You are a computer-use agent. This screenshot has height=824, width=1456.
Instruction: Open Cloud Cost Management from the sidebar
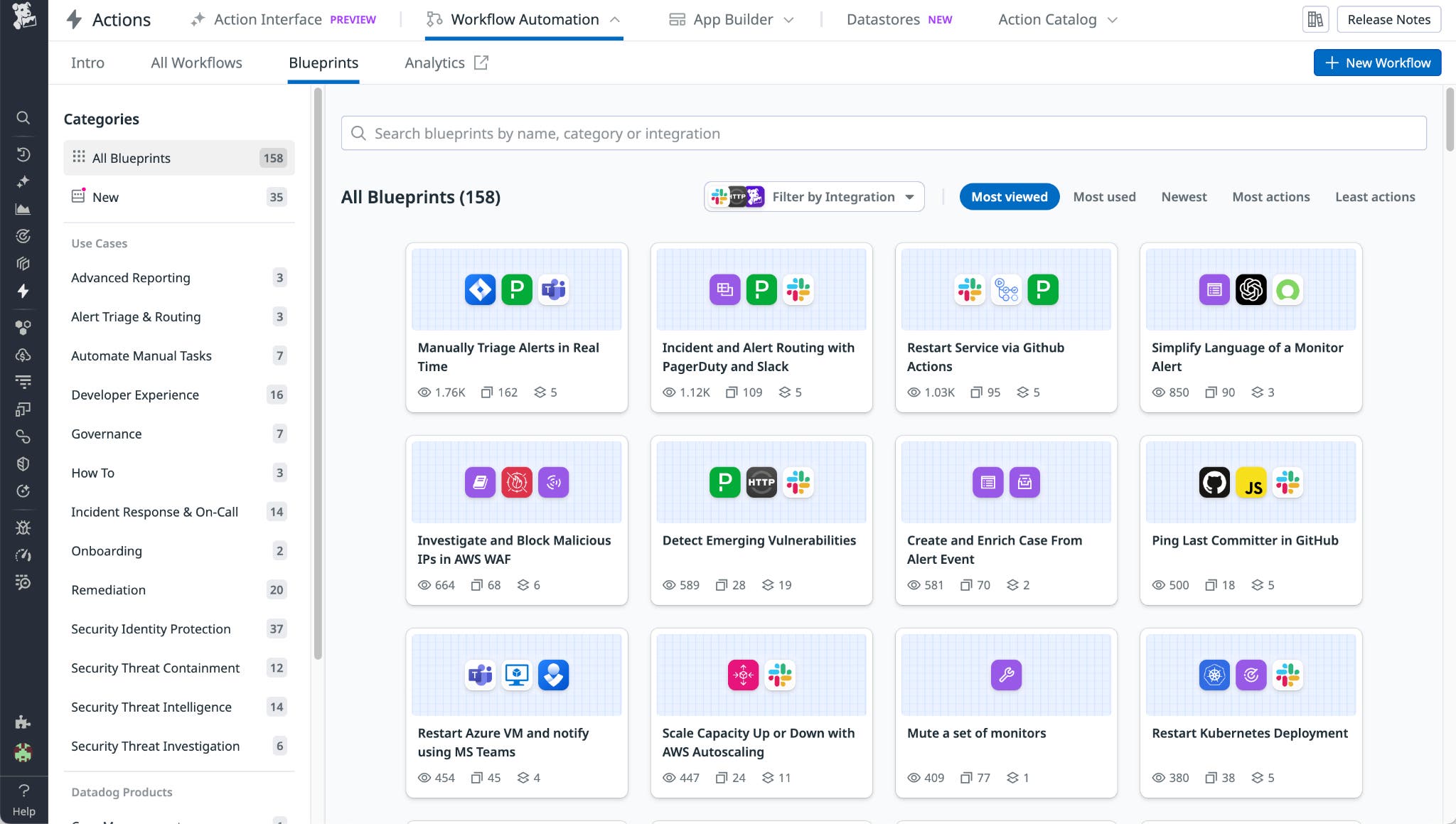coord(23,355)
